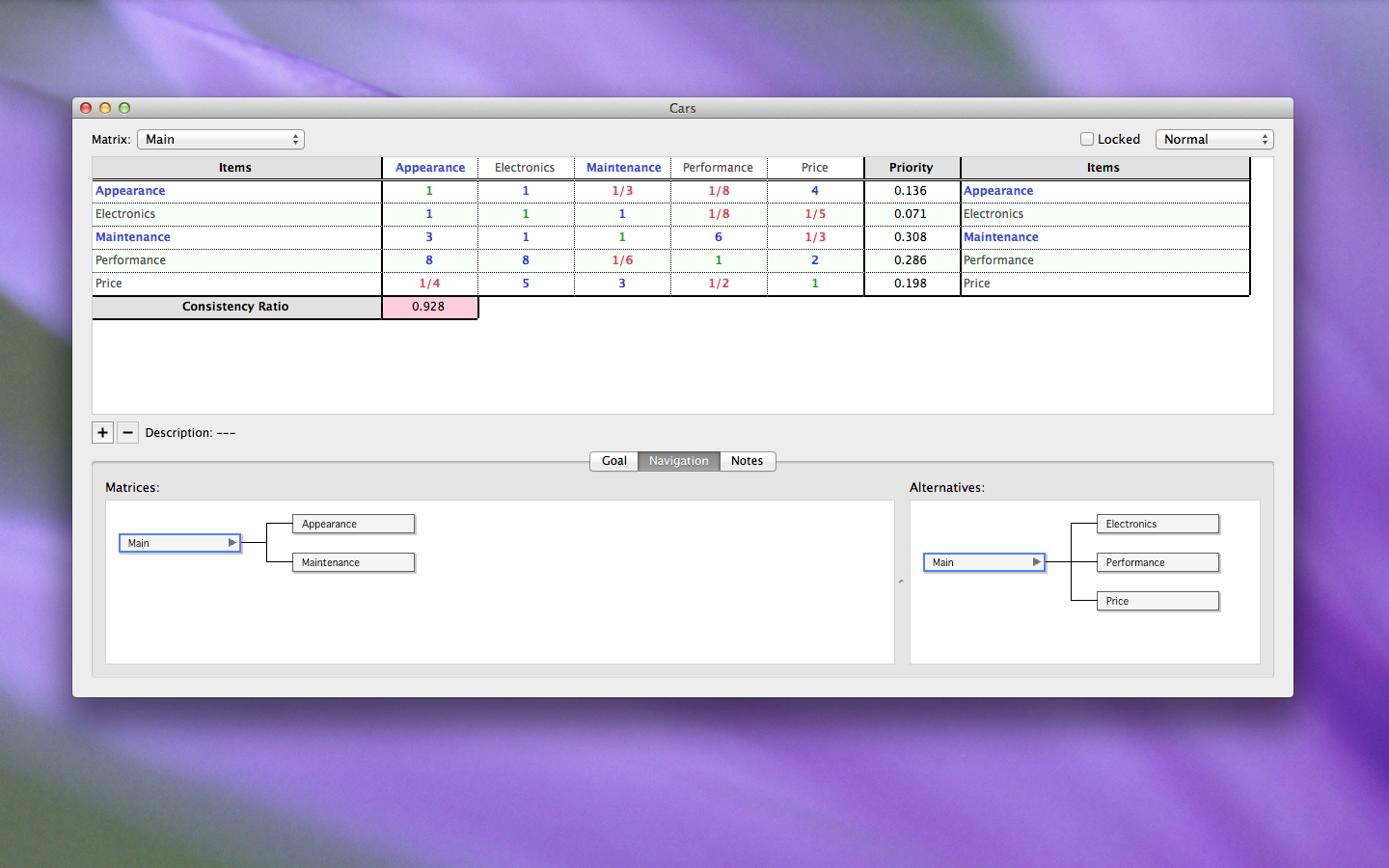The image size is (1389, 868).
Task: Click the minus button to remove an item
Action: pyautogui.click(x=127, y=432)
